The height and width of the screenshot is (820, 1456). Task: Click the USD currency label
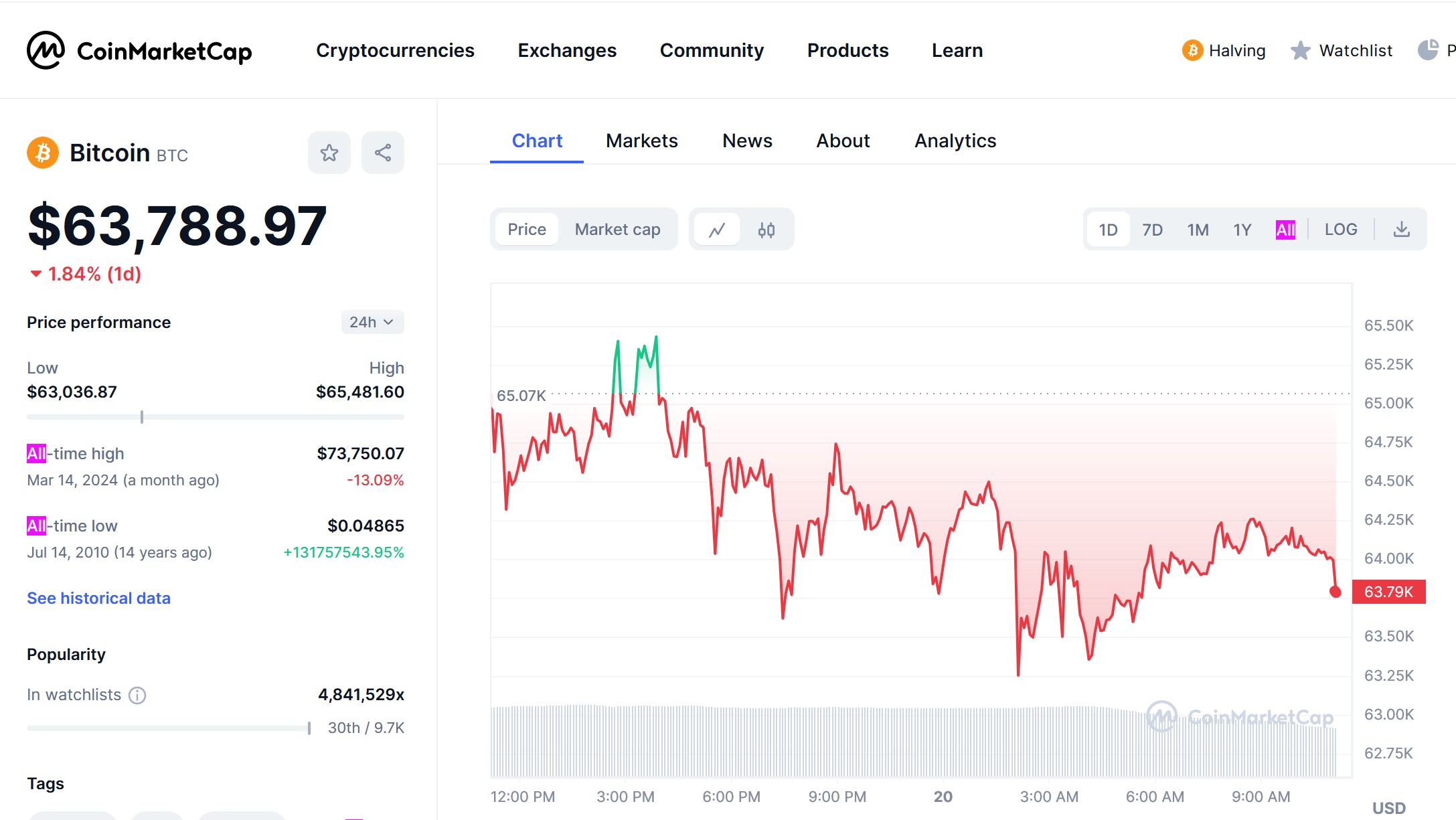click(1389, 808)
